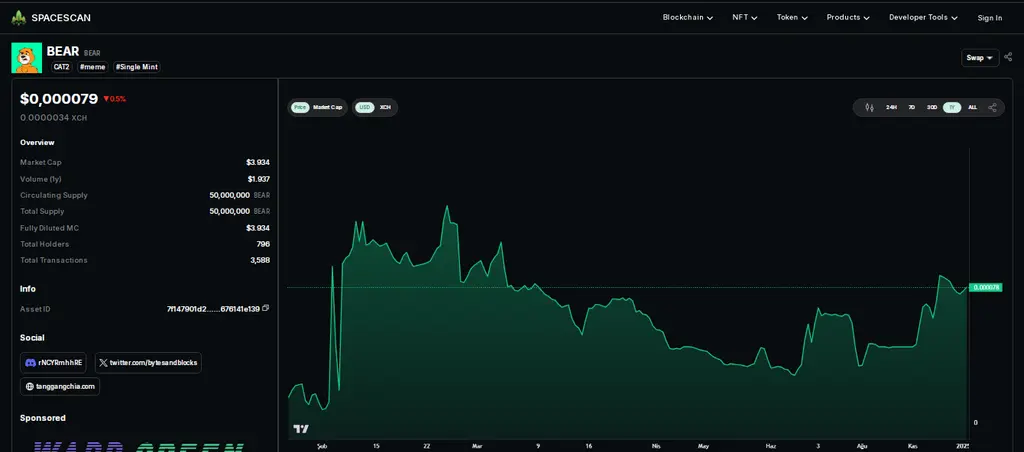Click the Total Holders value 796

(x=263, y=244)
